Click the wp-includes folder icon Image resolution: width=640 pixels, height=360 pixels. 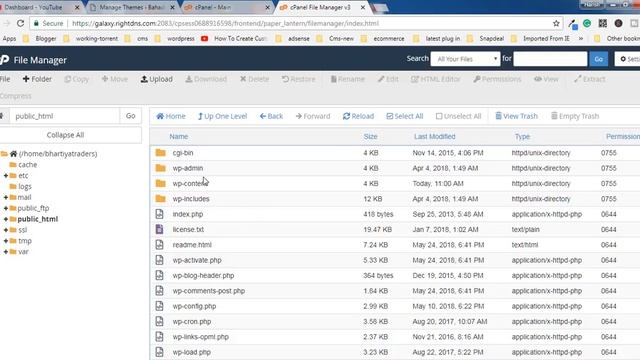(x=160, y=199)
